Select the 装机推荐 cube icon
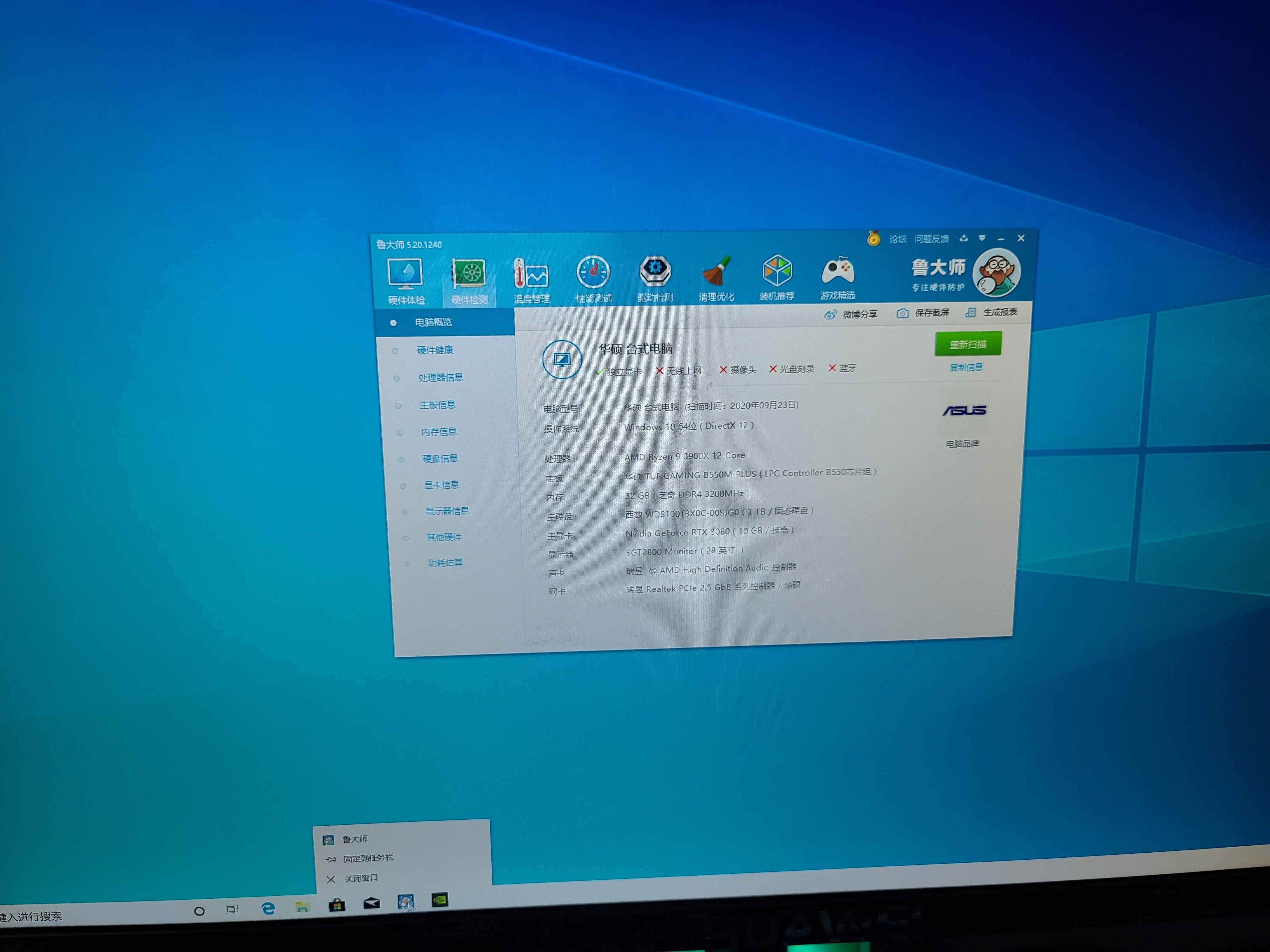Viewport: 1270px width, 952px height. tap(777, 271)
